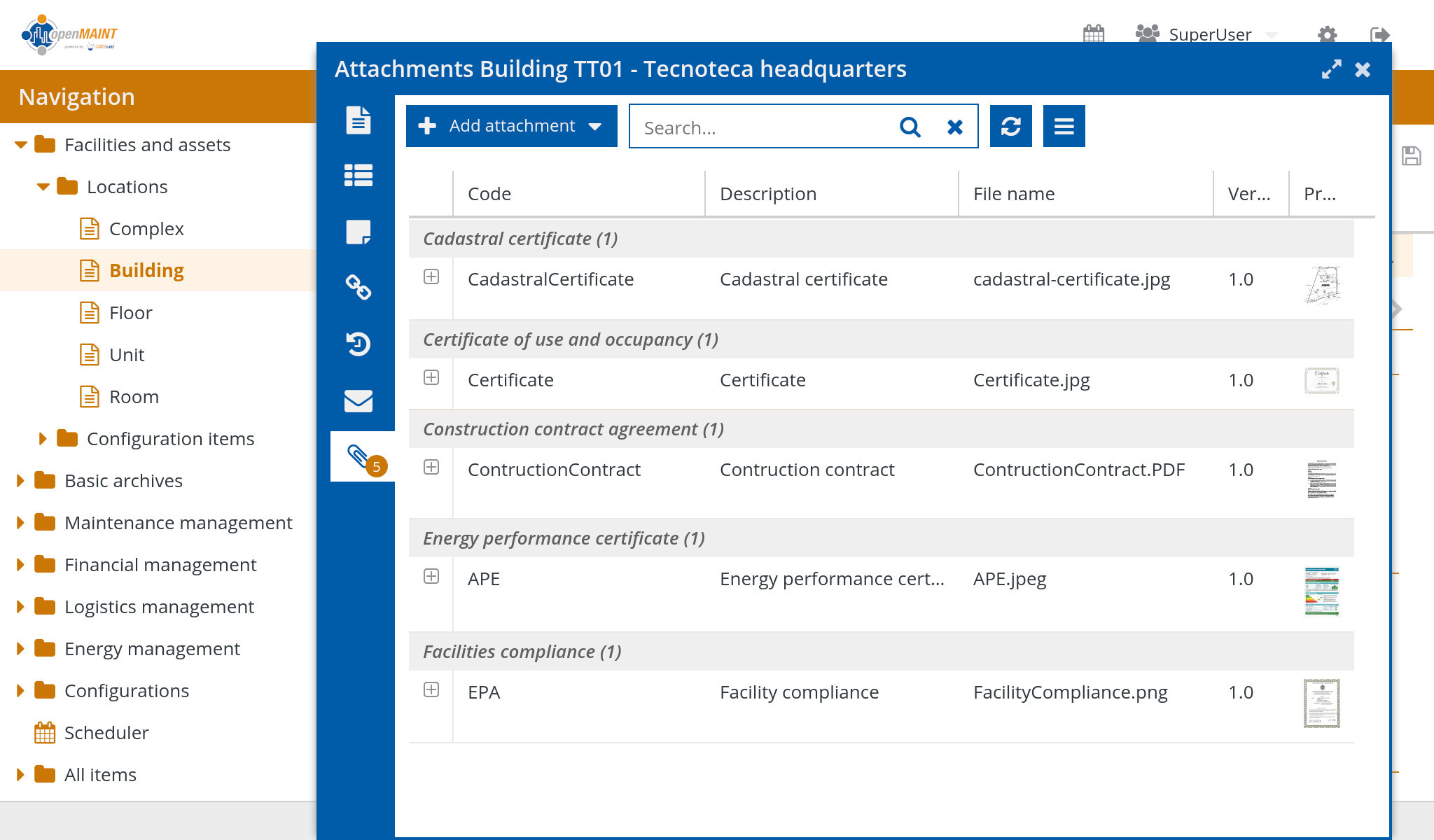Open the Scheduler navigation item

click(106, 733)
